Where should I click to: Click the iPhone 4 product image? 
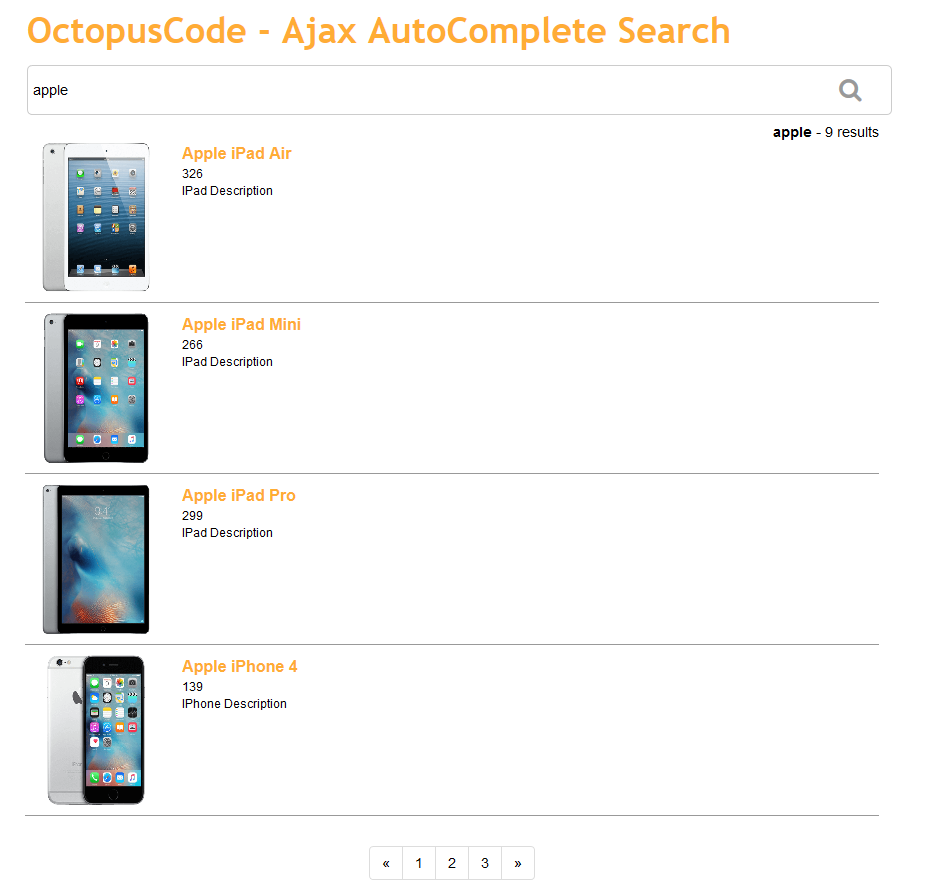(x=96, y=730)
